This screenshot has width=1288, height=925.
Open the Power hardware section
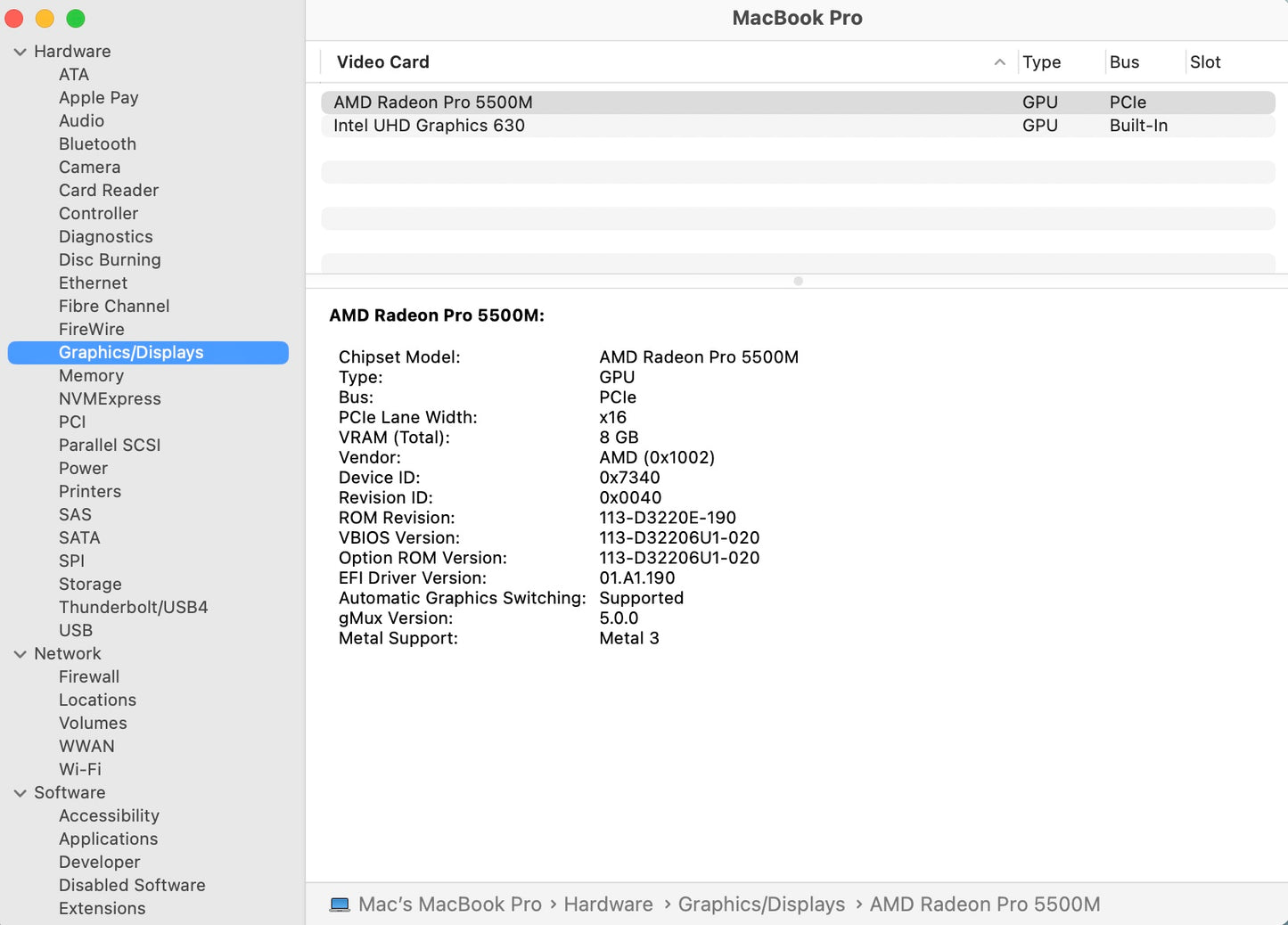tap(83, 468)
